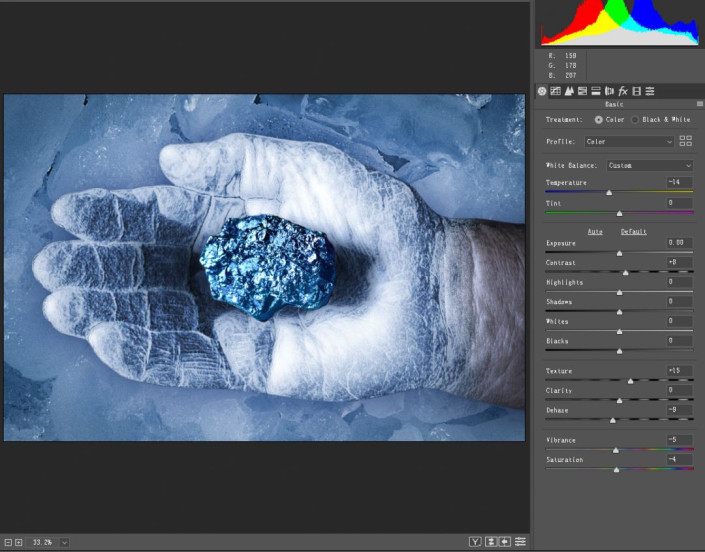Open the Basic panel tab icon
Screen dimensions: 705x552
[542, 91]
